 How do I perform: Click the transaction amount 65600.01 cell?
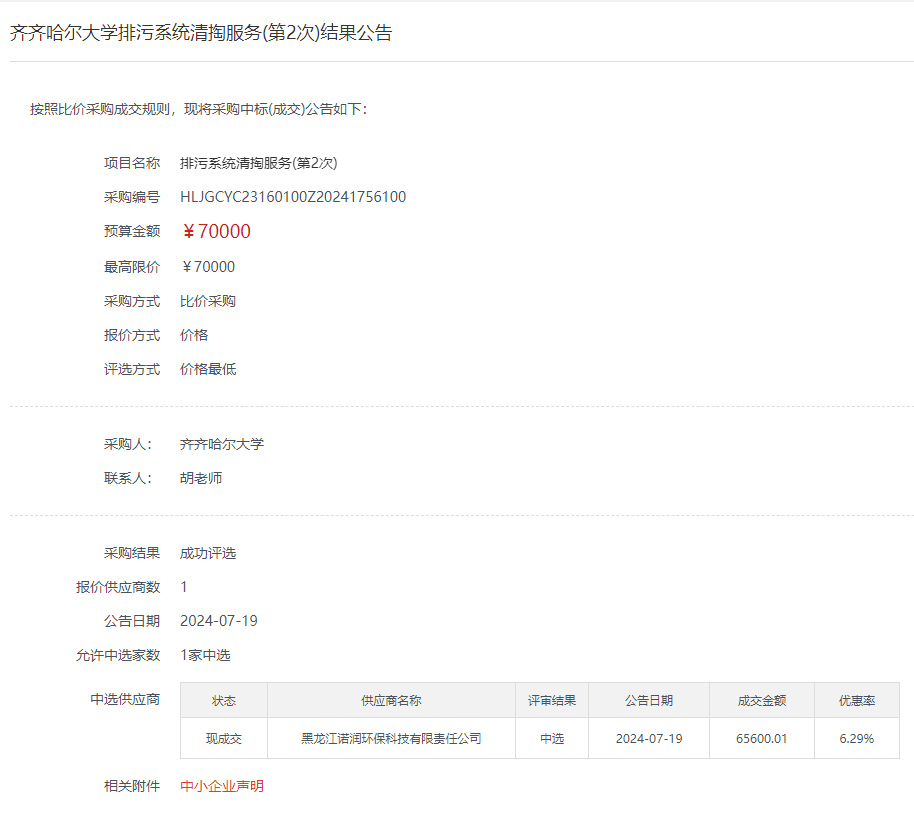coord(761,739)
